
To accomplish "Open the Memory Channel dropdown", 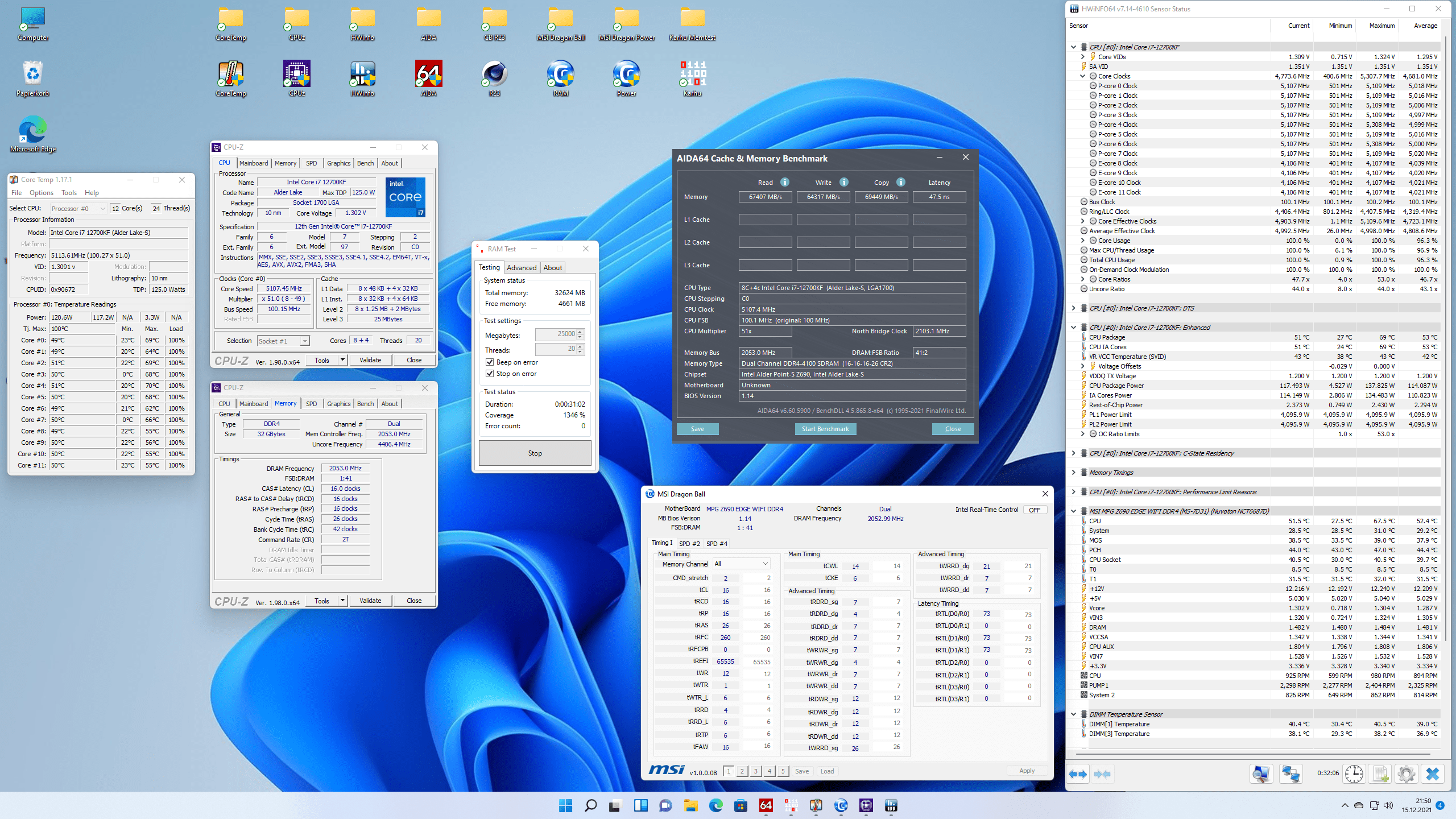I will pos(741,564).
